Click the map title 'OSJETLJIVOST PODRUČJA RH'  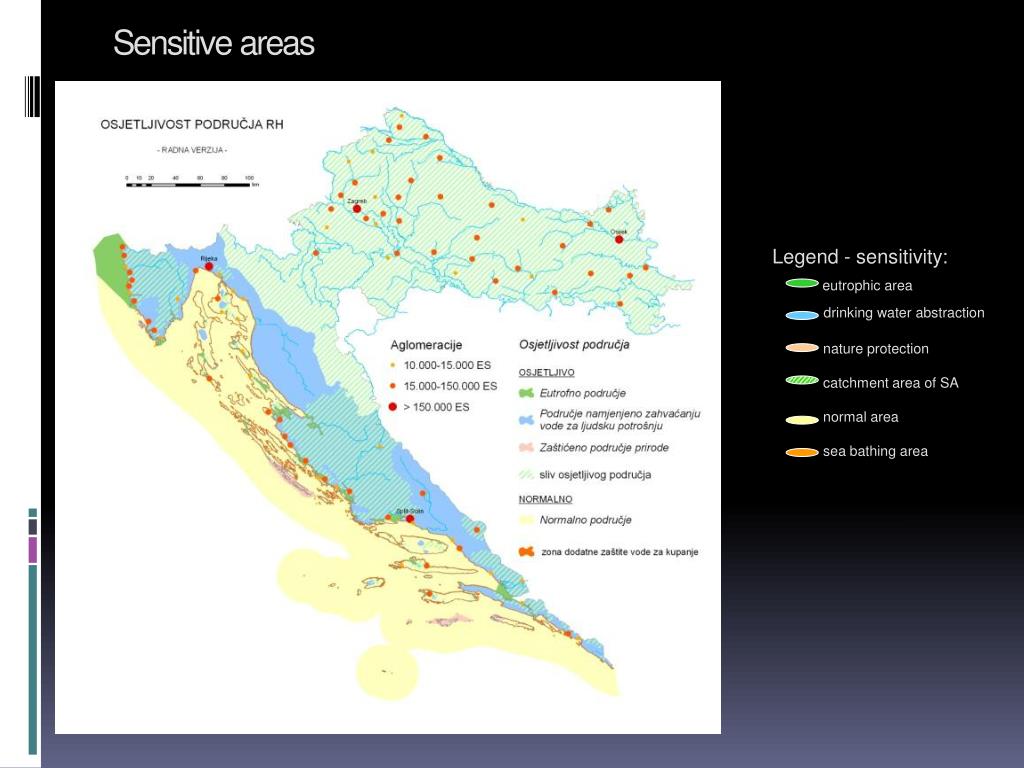pyautogui.click(x=192, y=125)
